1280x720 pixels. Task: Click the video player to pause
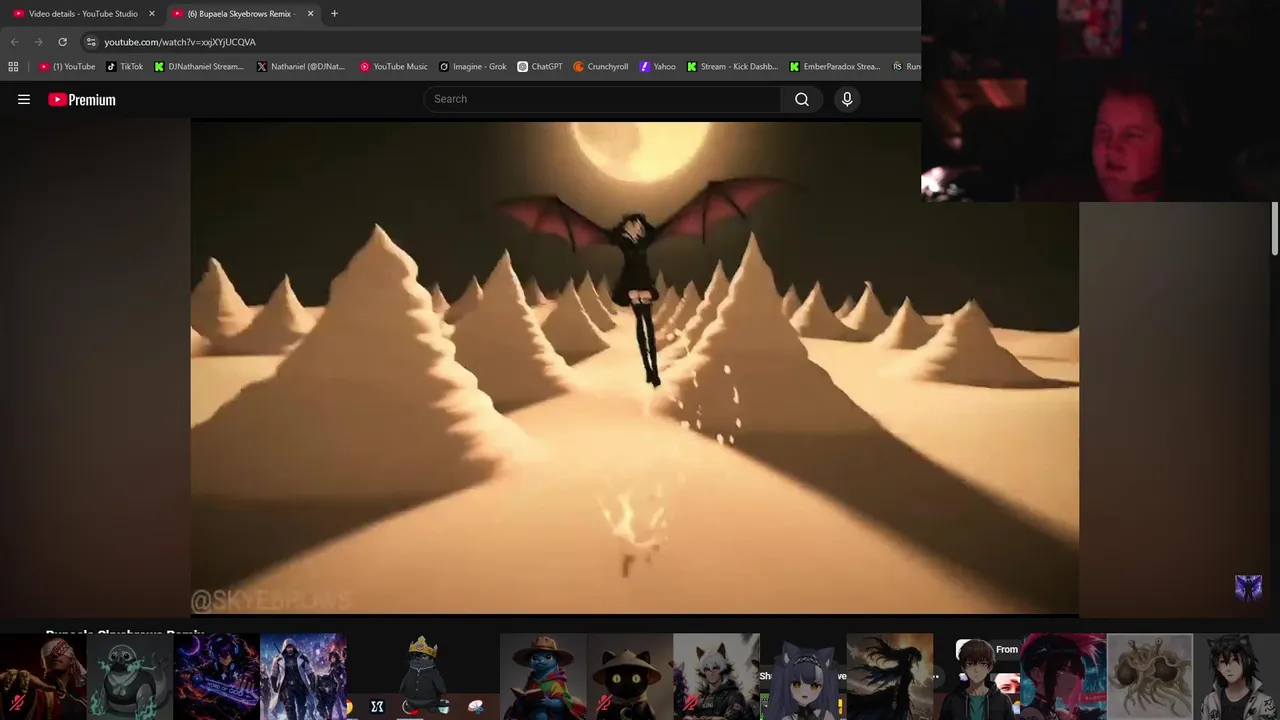point(634,367)
